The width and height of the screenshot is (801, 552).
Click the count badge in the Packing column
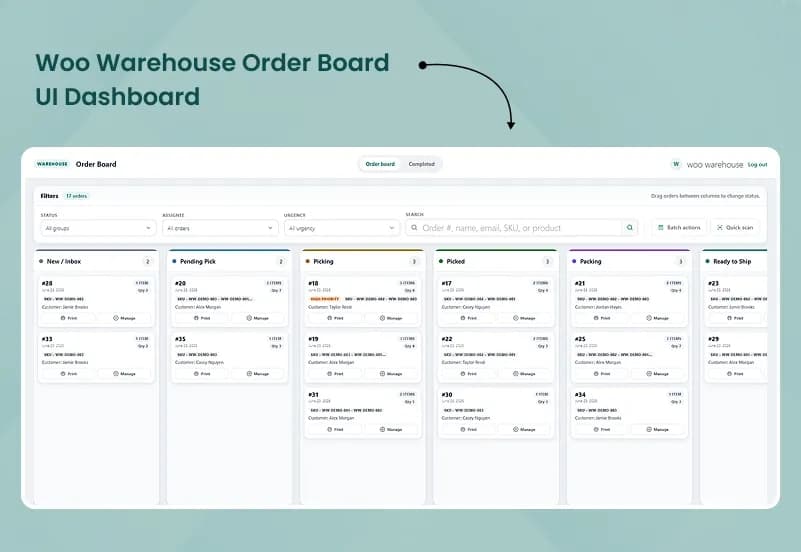(680, 261)
